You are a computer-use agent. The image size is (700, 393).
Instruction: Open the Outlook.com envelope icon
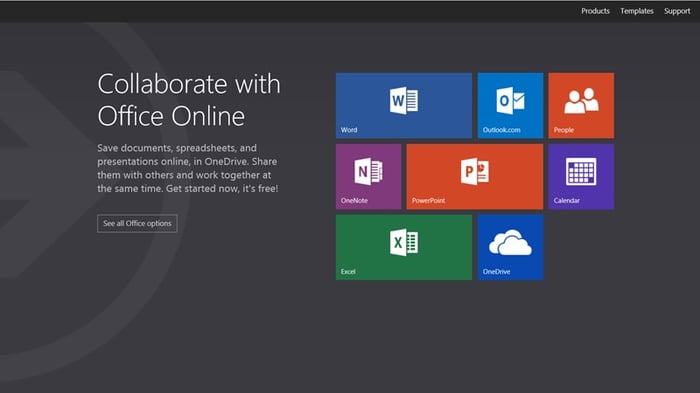(510, 100)
